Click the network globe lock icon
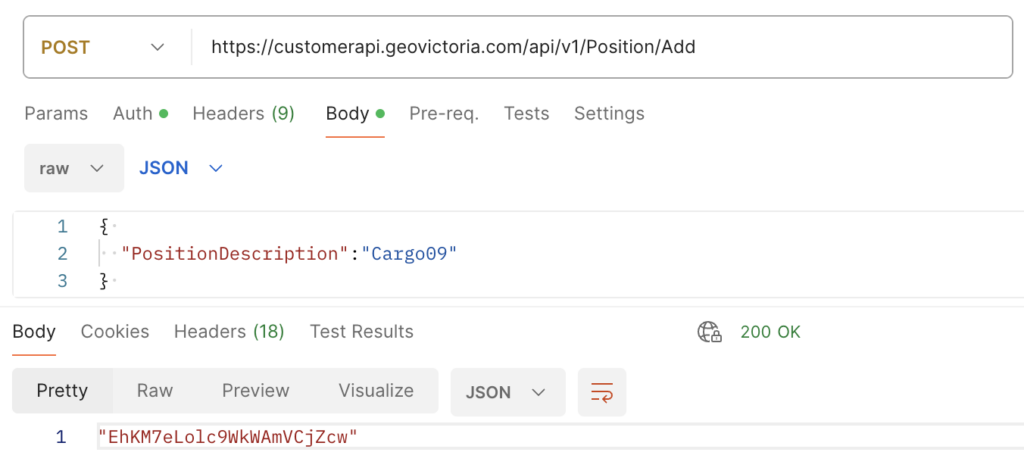Image resolution: width=1024 pixels, height=474 pixels. pyautogui.click(x=710, y=332)
